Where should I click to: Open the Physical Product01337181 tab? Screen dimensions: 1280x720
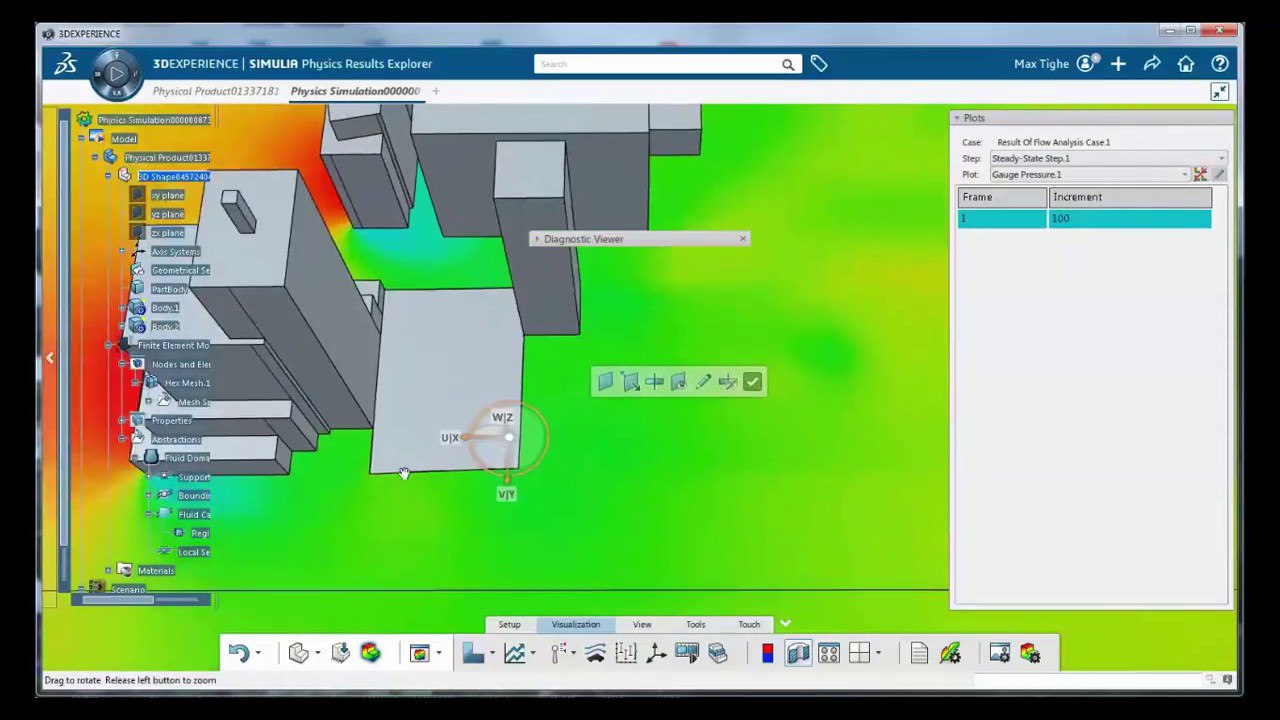(x=215, y=91)
